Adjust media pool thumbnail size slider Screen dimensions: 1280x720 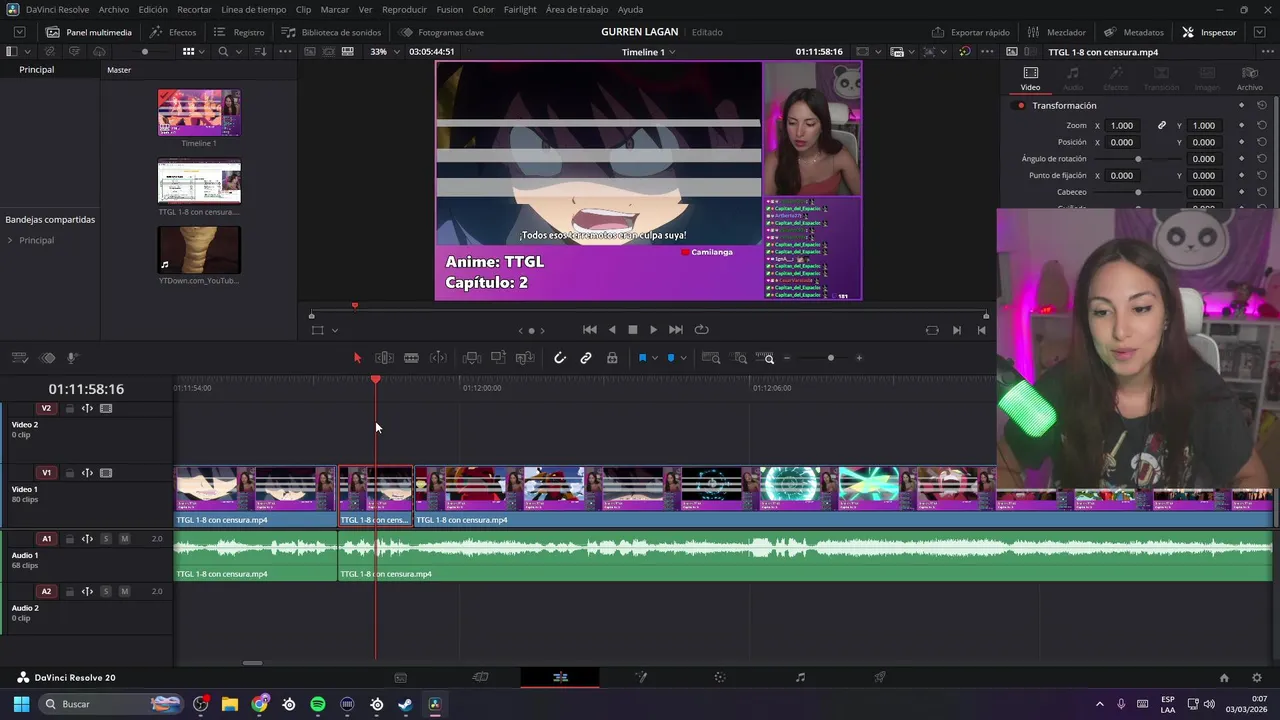tap(145, 51)
